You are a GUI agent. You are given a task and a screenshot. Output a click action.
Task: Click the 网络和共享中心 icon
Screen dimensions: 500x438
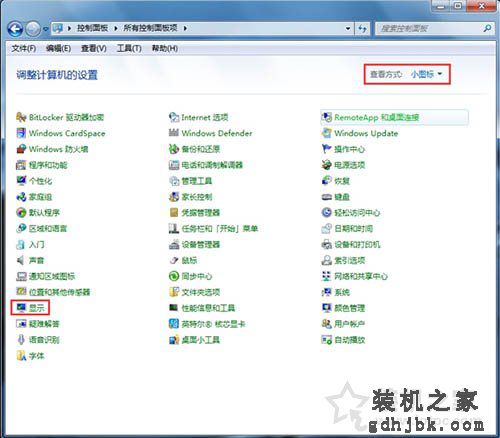326,276
